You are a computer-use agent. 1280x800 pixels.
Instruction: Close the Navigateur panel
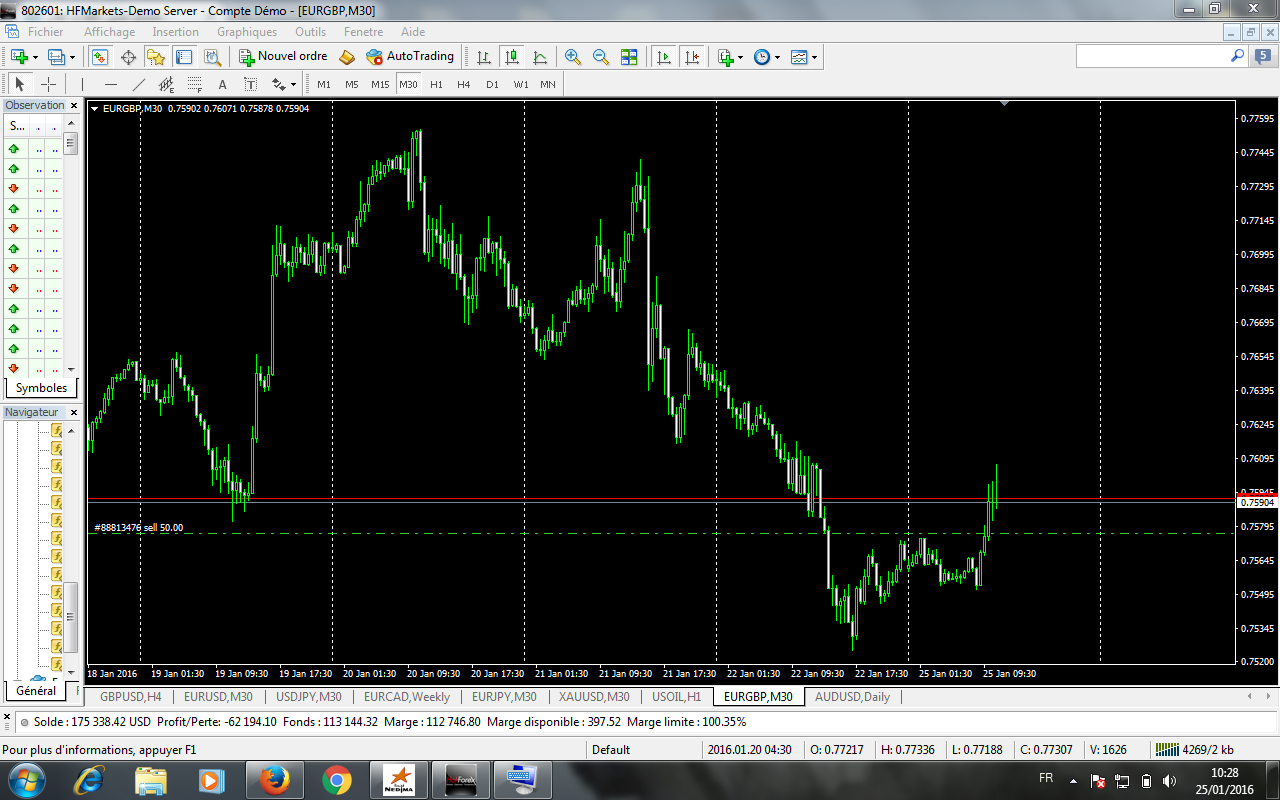[x=72, y=412]
